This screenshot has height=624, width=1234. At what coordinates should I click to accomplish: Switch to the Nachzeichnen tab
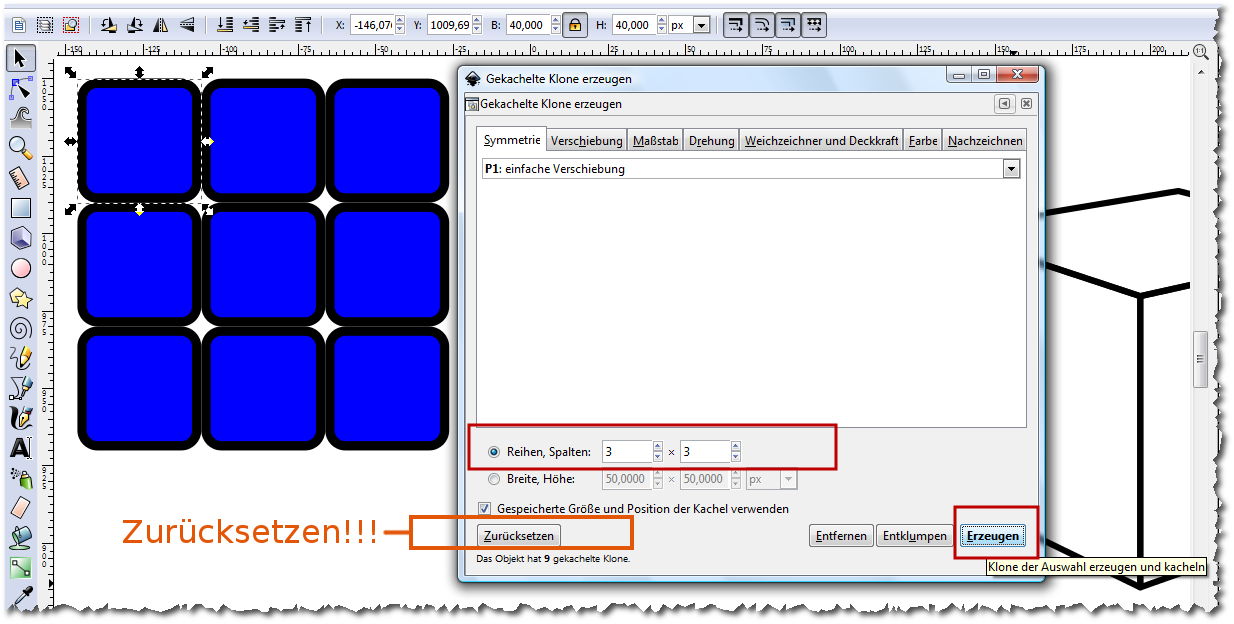click(985, 141)
